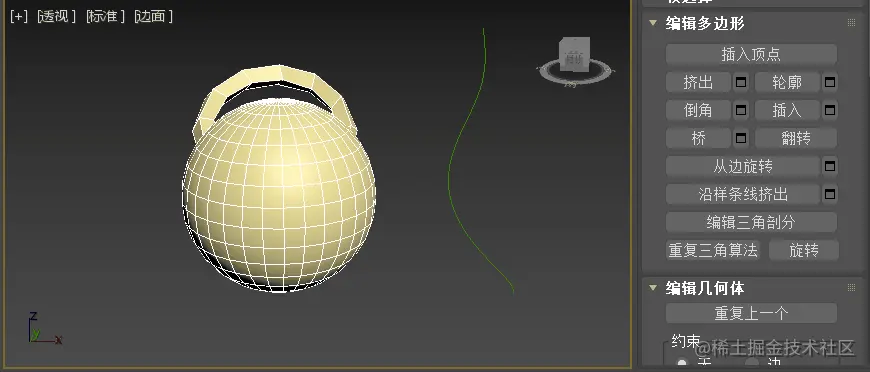The width and height of the screenshot is (870, 372).
Task: Click the 桥 bridge button
Action: coord(698,138)
